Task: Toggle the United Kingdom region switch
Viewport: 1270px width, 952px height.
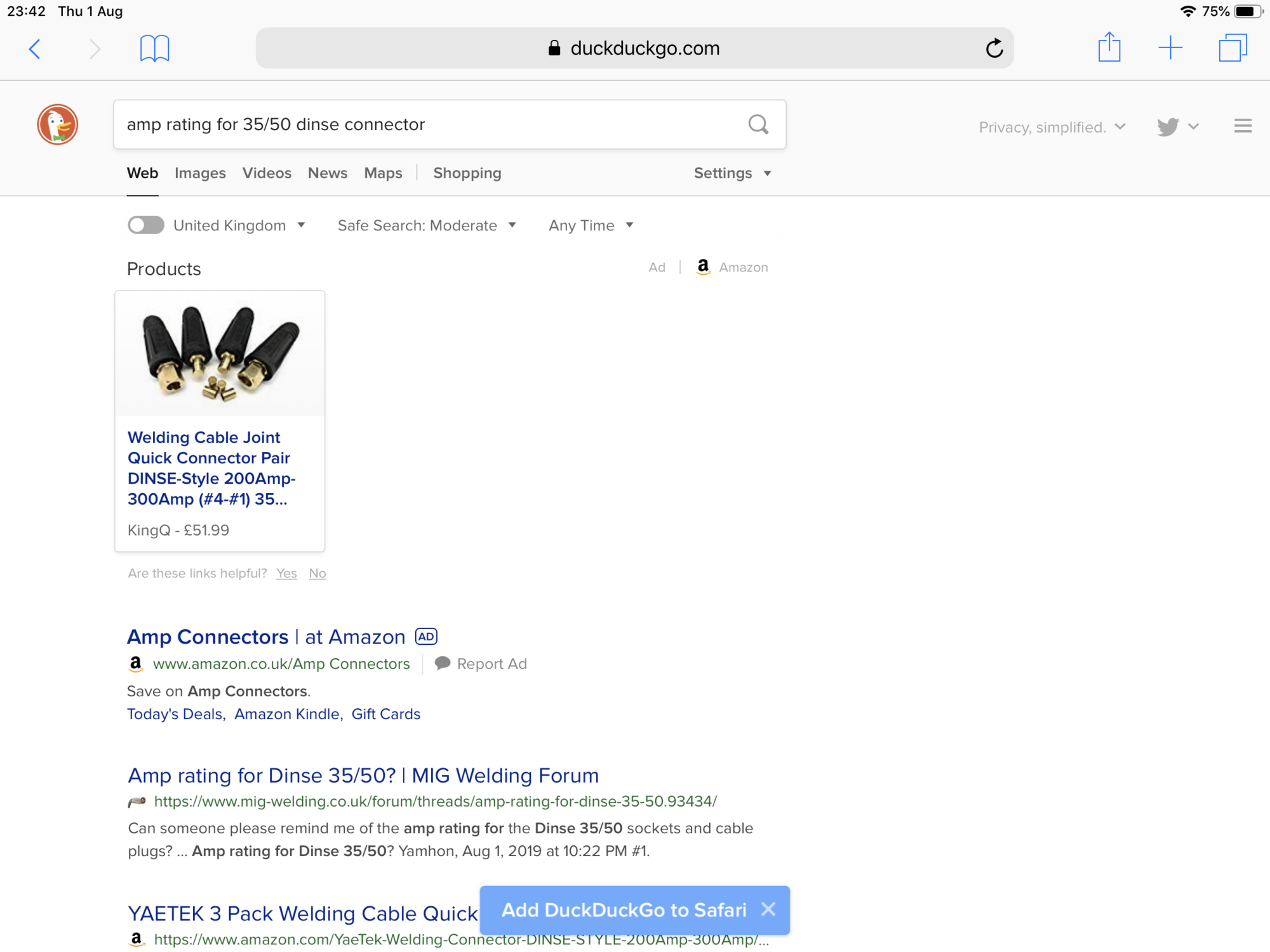Action: (x=145, y=225)
